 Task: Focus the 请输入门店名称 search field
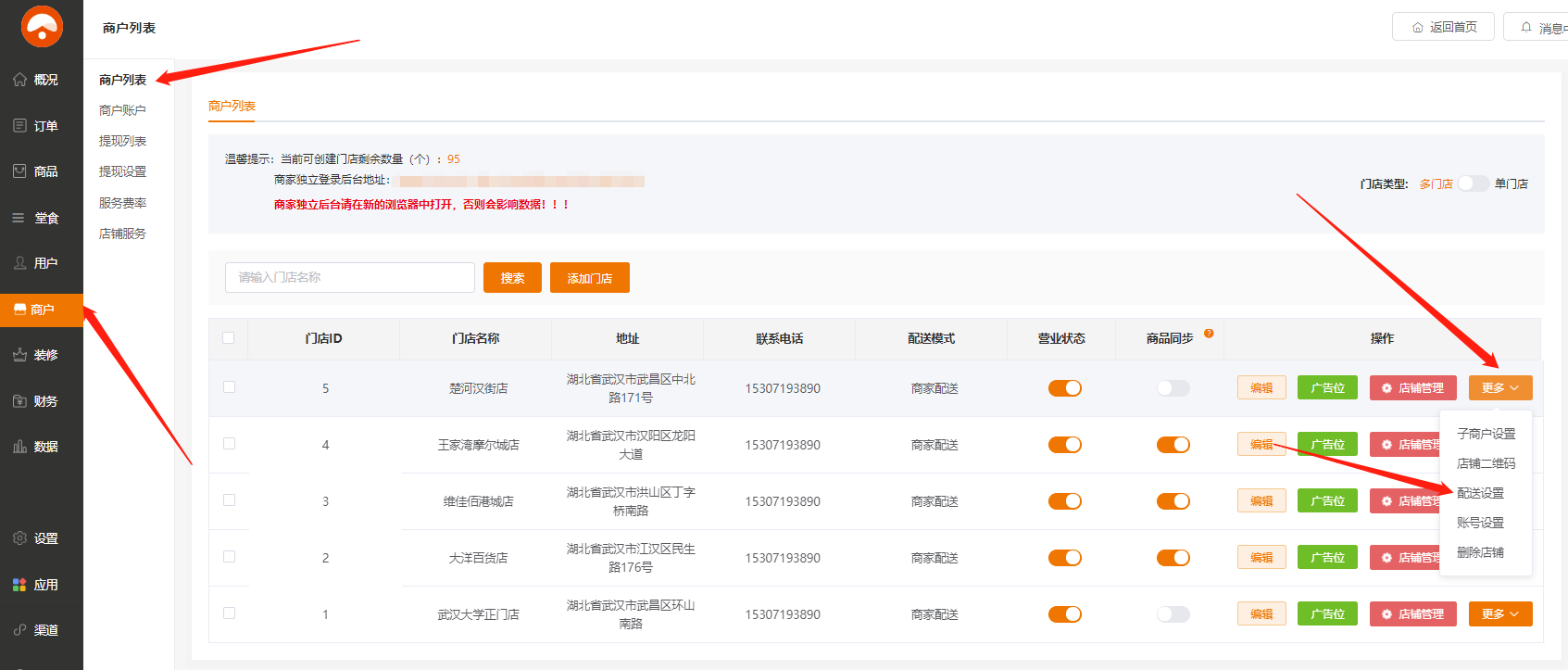click(349, 278)
